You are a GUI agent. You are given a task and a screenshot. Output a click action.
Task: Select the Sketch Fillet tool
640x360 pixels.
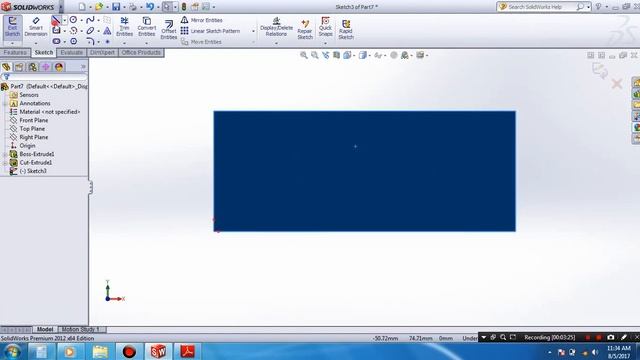(x=90, y=41)
